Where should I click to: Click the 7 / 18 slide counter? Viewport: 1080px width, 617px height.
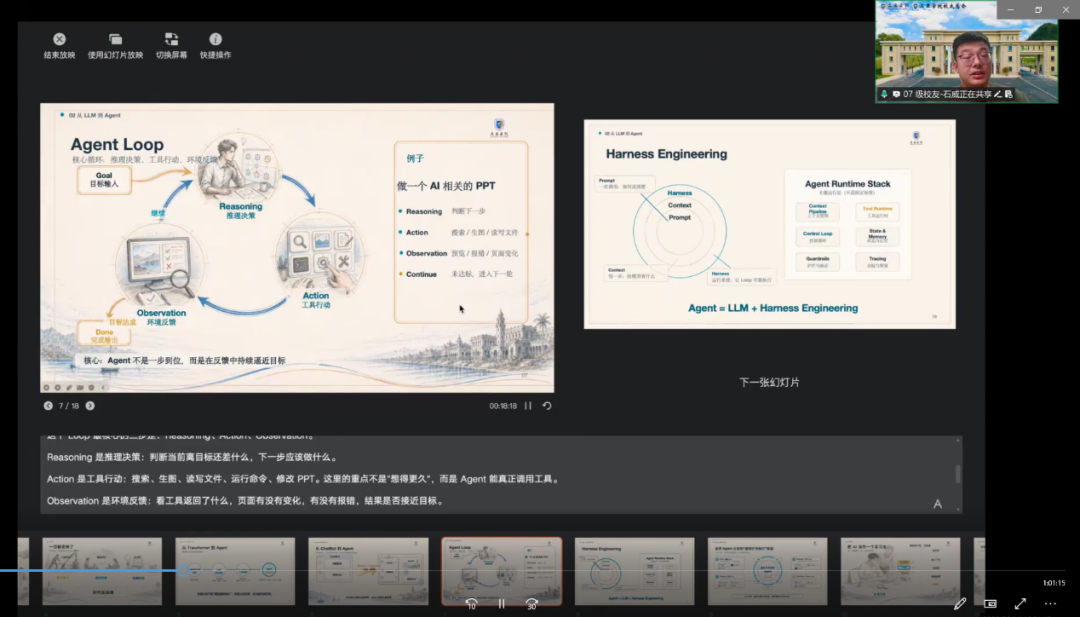coord(69,406)
